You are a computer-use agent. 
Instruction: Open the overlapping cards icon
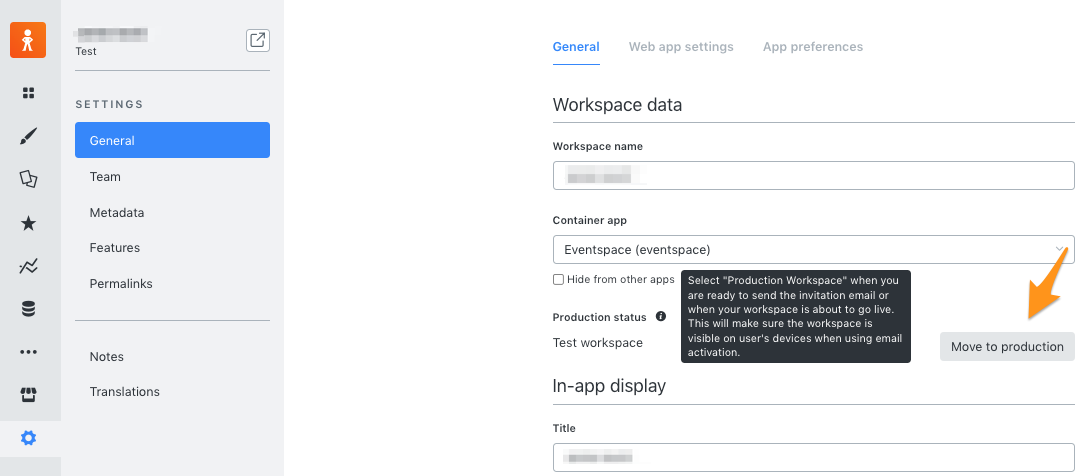pos(28,179)
